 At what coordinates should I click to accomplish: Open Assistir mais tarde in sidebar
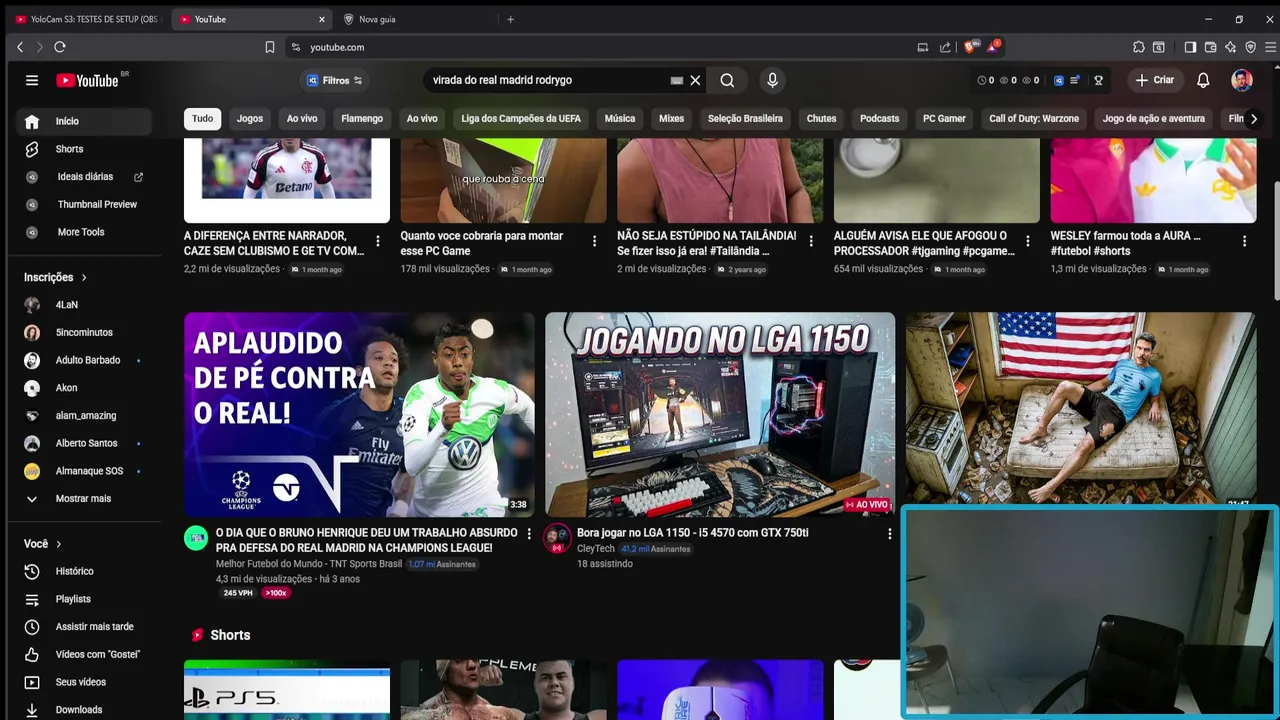point(84,626)
